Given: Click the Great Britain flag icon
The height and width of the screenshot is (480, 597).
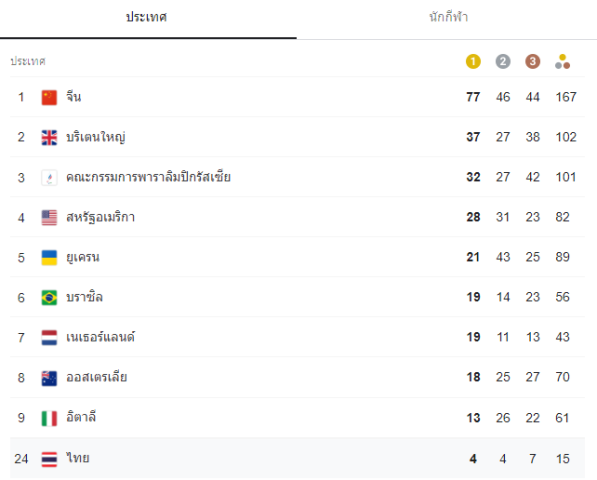Looking at the screenshot, I should click(x=49, y=137).
